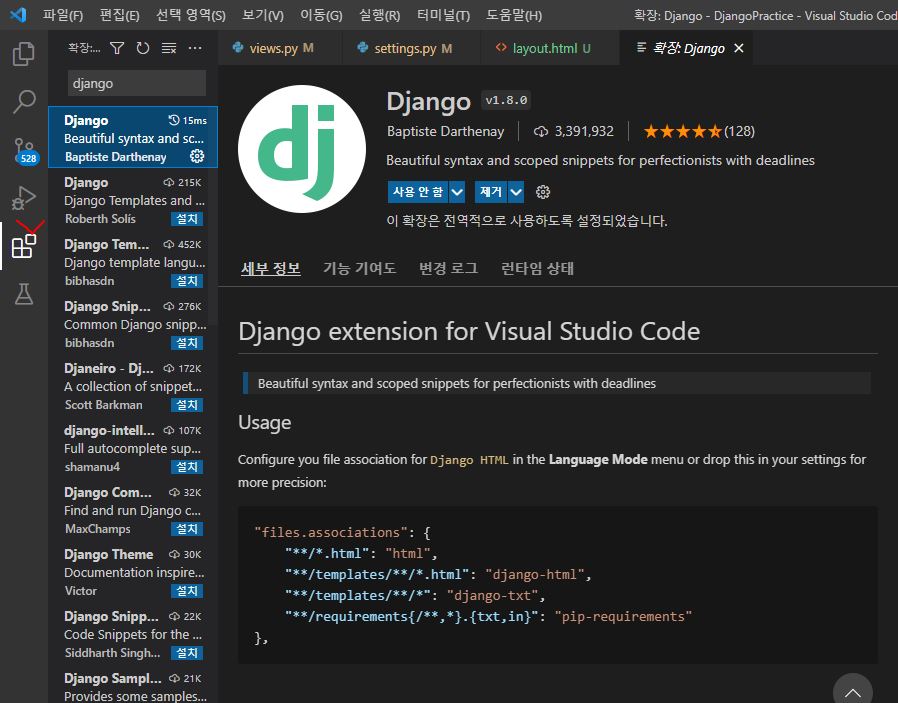Select the 세부 정보 details tab

tap(270, 268)
